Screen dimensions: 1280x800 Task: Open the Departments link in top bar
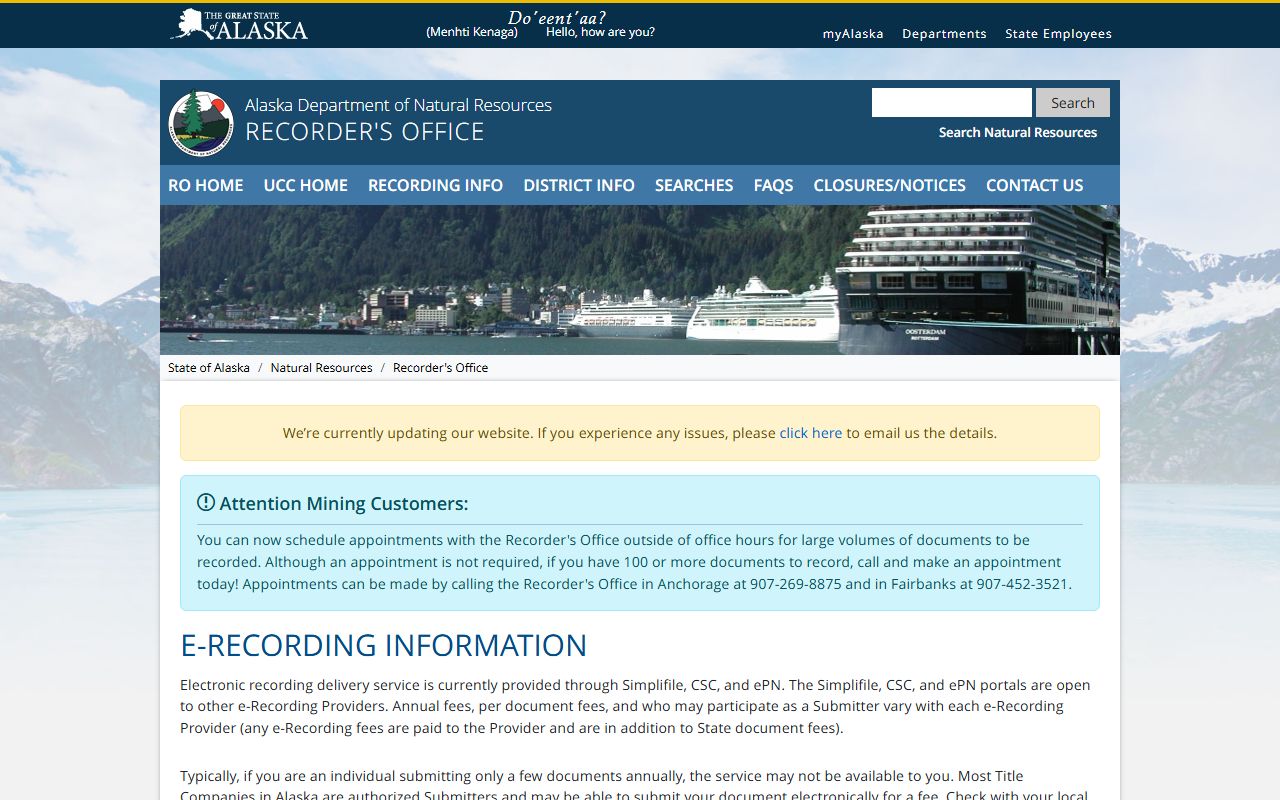click(944, 33)
